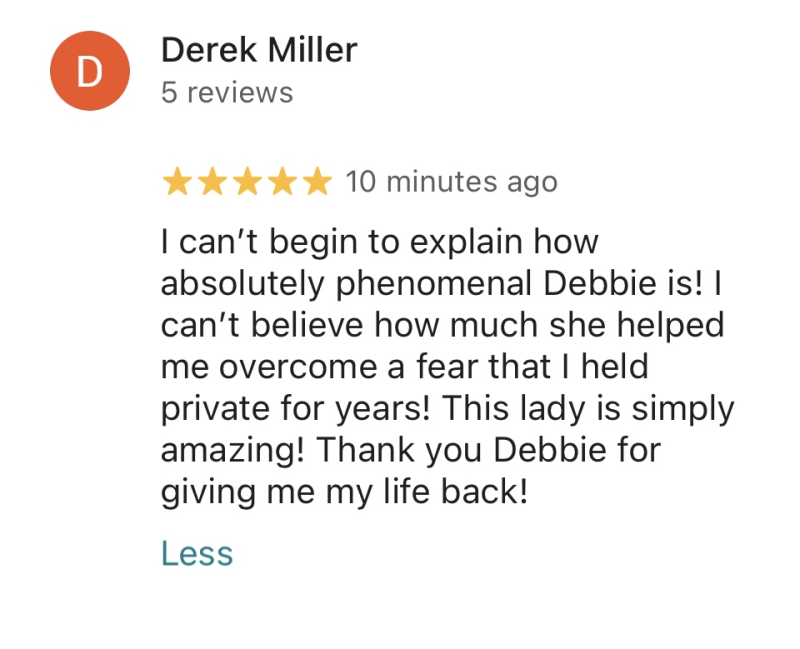Click the line 'can't believe how much she helped'
800x649 pixels.
click(x=442, y=325)
